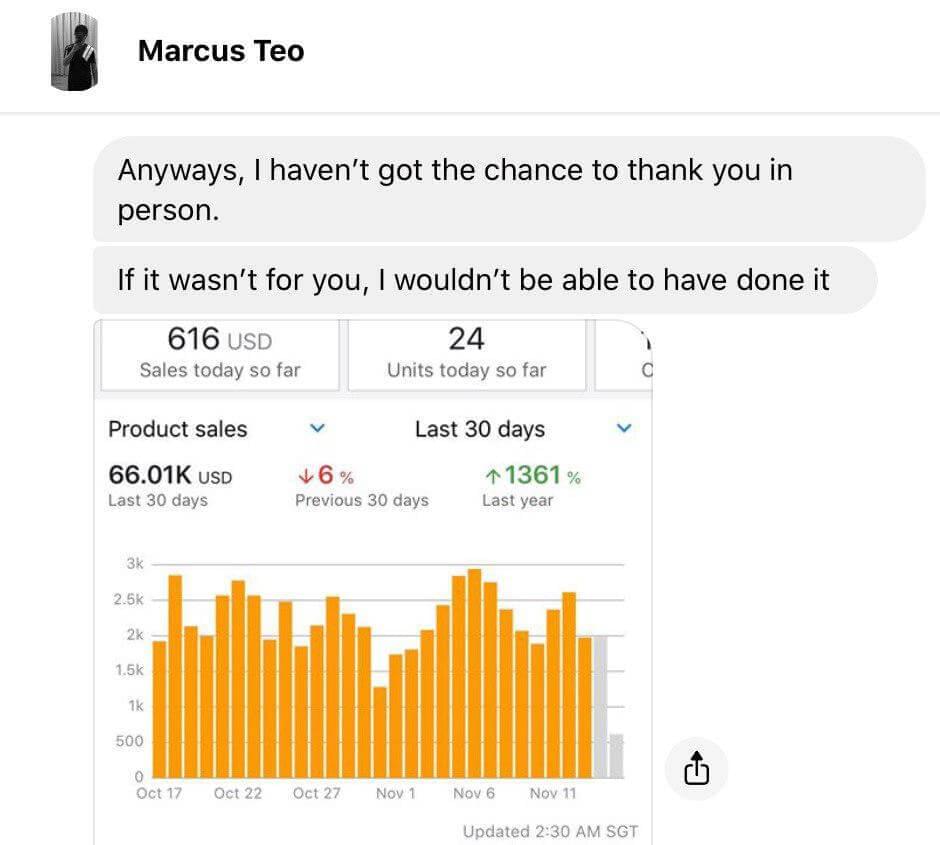Select the tallest orange bar near Nov 6
This screenshot has height=845, width=940.
click(474, 673)
